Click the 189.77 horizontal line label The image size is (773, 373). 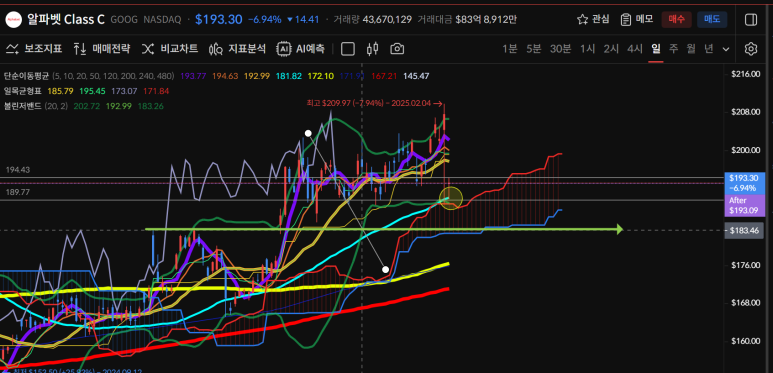click(x=18, y=192)
